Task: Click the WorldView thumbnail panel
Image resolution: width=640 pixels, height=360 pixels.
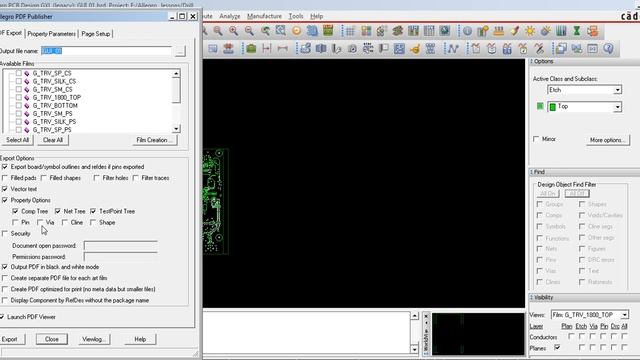Action: point(478,334)
